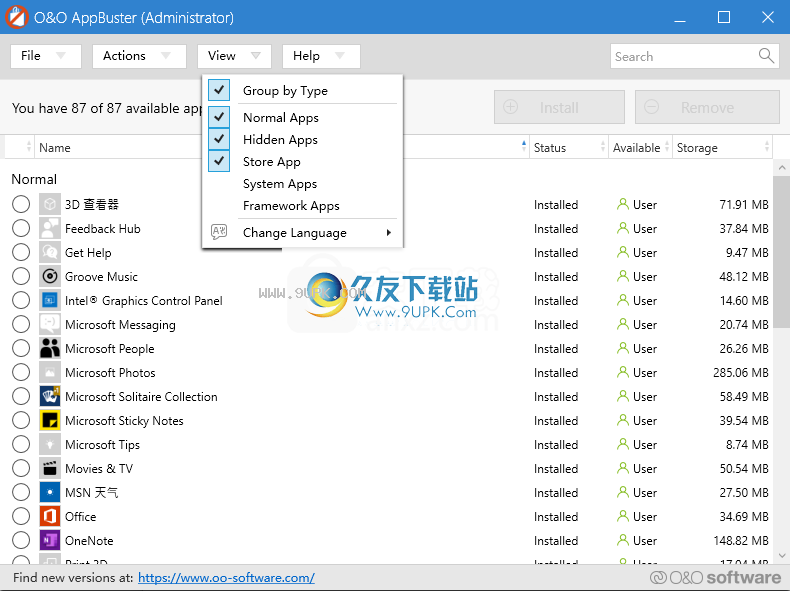Uncheck the Normal Apps option
Viewport: 790px width, 591px height.
click(219, 117)
